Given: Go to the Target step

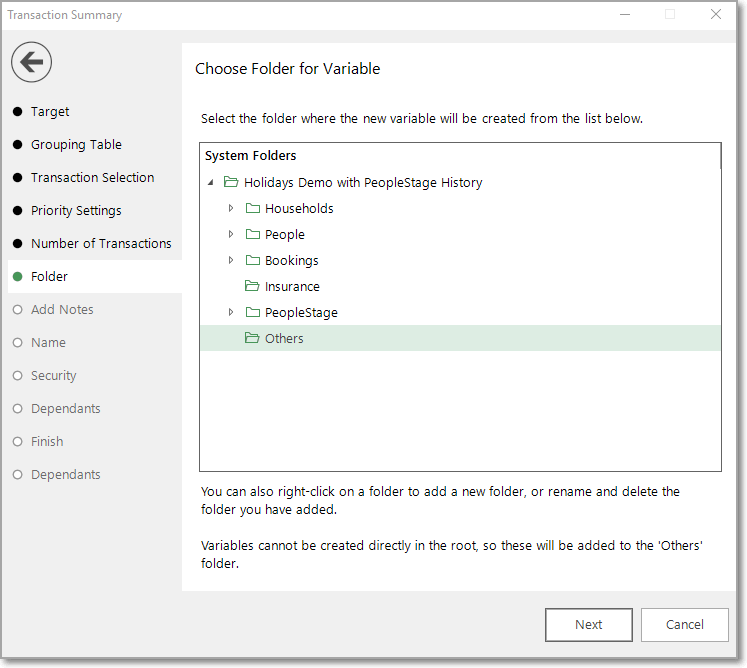Looking at the screenshot, I should (x=50, y=111).
